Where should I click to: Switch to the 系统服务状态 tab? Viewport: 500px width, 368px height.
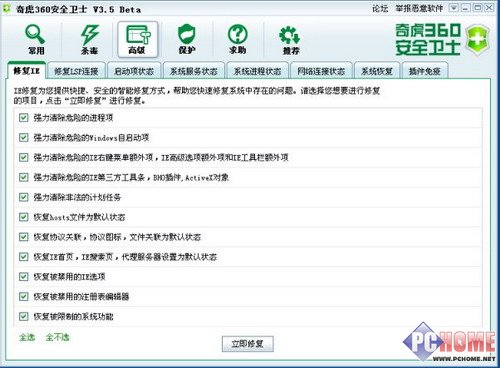pyautogui.click(x=193, y=71)
